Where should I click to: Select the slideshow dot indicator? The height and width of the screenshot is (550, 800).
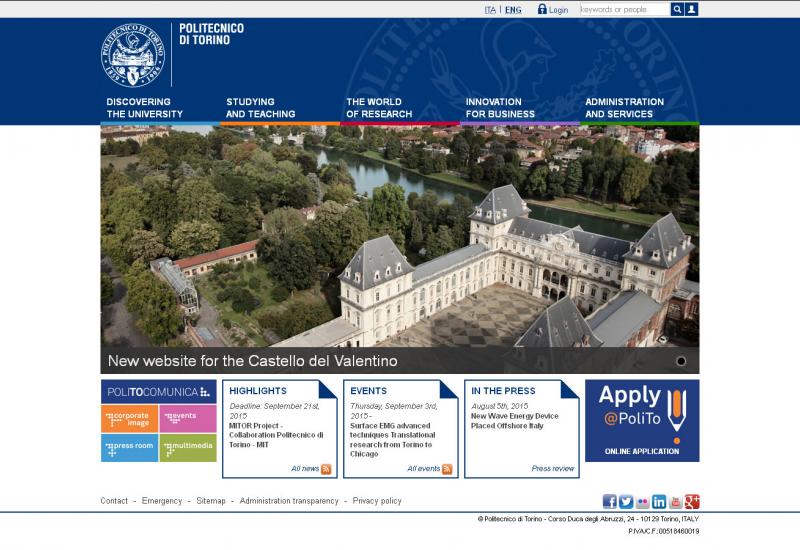point(681,361)
